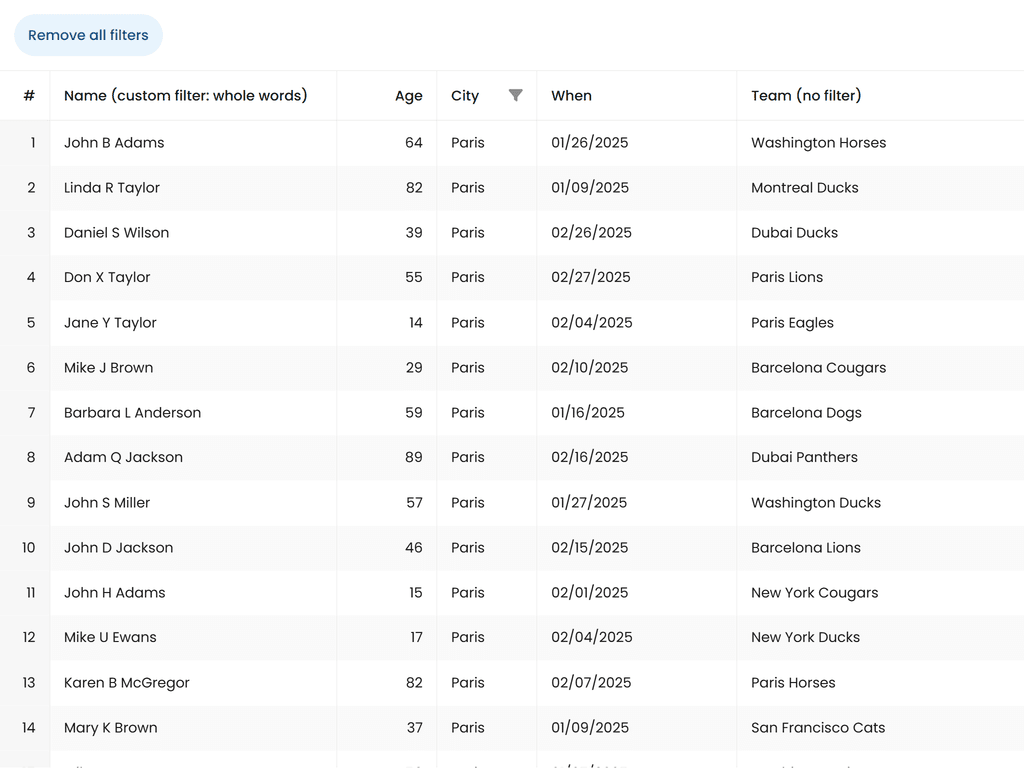The image size is (1024, 768).
Task: Click the When column header
Action: coord(571,96)
